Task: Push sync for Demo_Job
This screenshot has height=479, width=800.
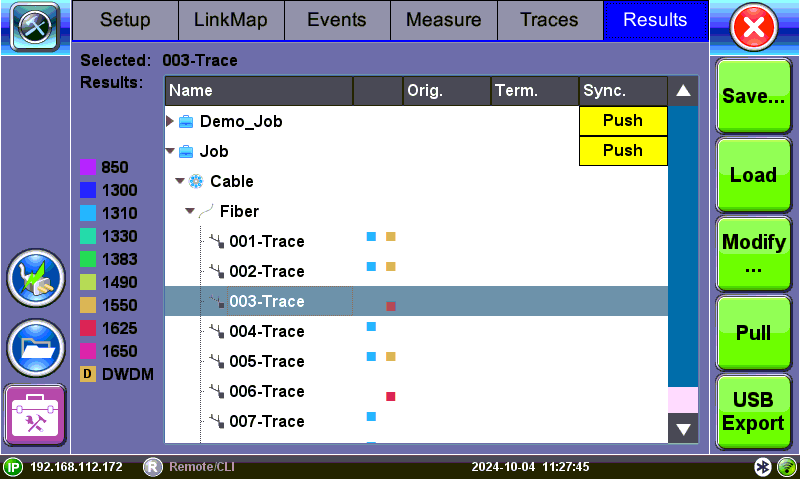Action: [623, 121]
